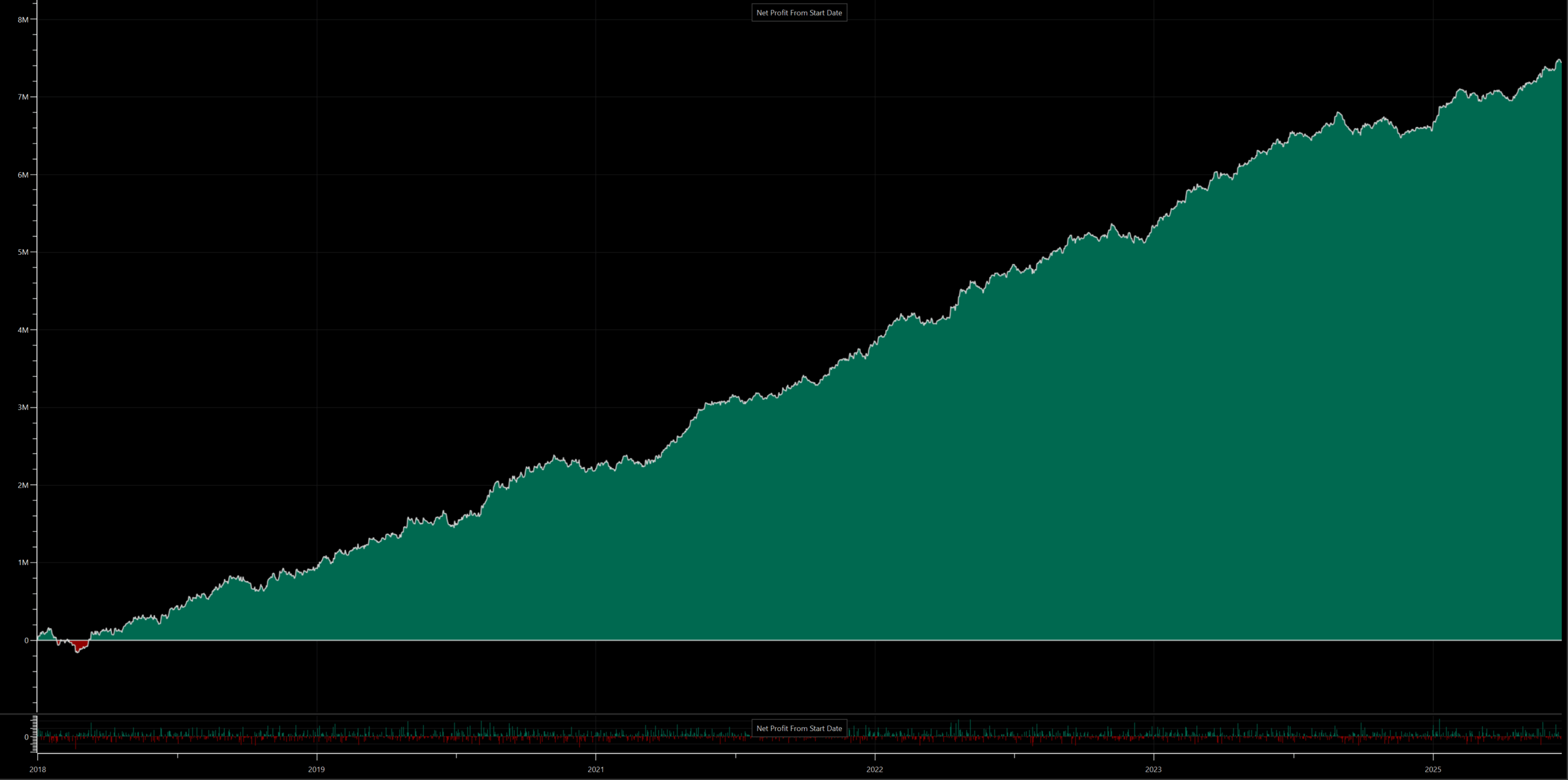Select the 2M y-axis label
The width and height of the screenshot is (1568, 780).
[23, 485]
